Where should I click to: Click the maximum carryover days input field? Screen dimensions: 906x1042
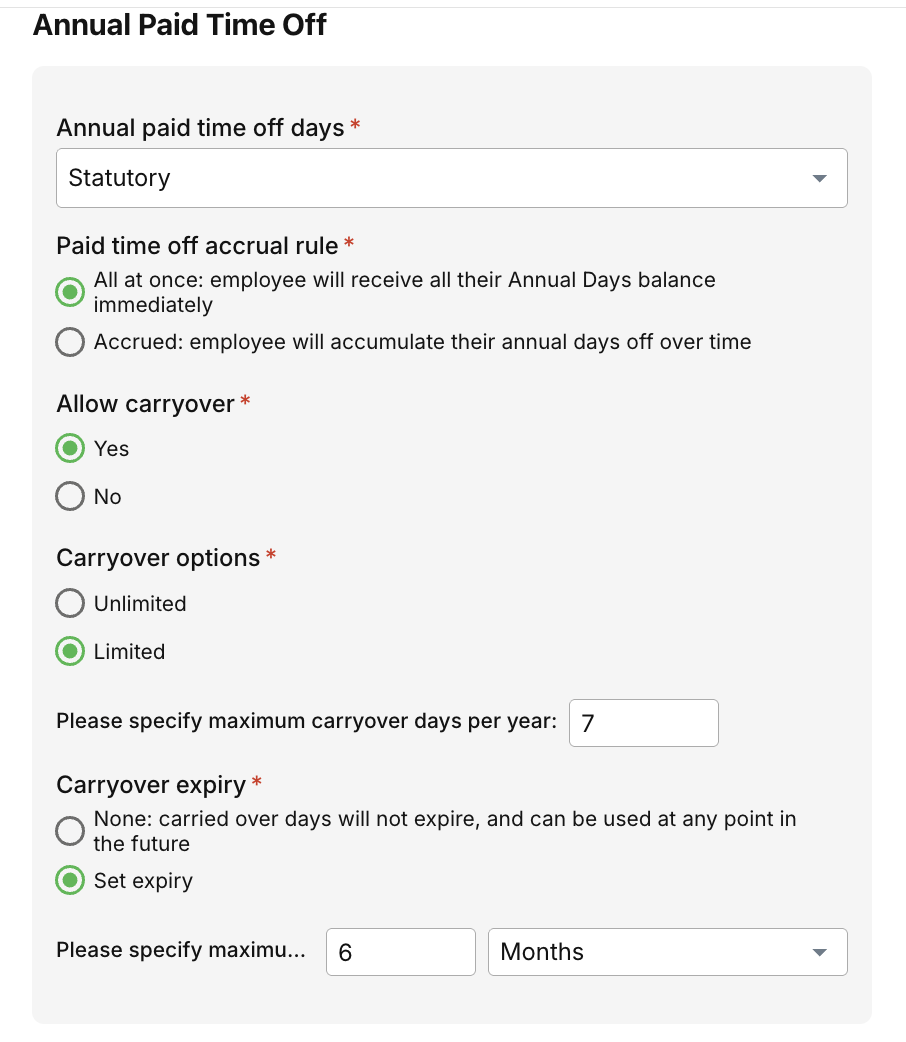(643, 723)
